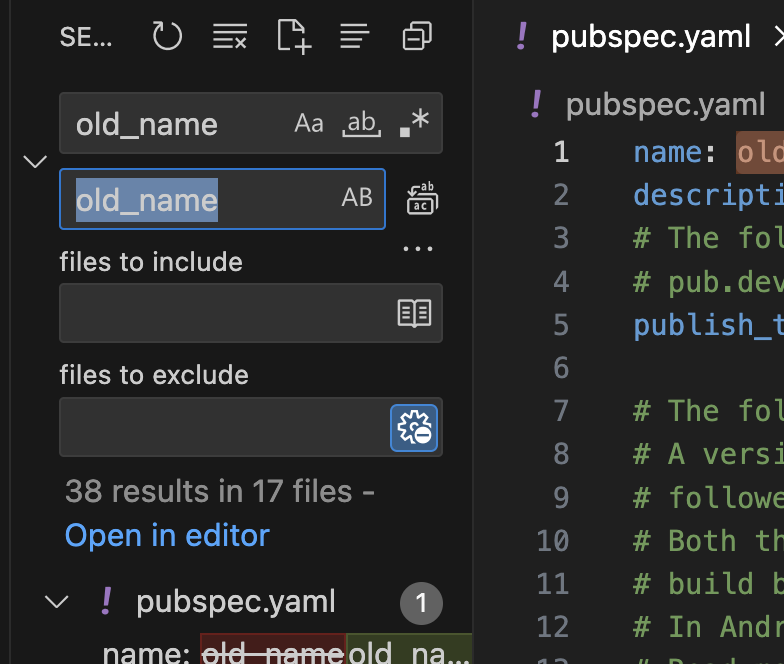The image size is (784, 664).
Task: Click the Replace All icon
Action: click(x=422, y=199)
